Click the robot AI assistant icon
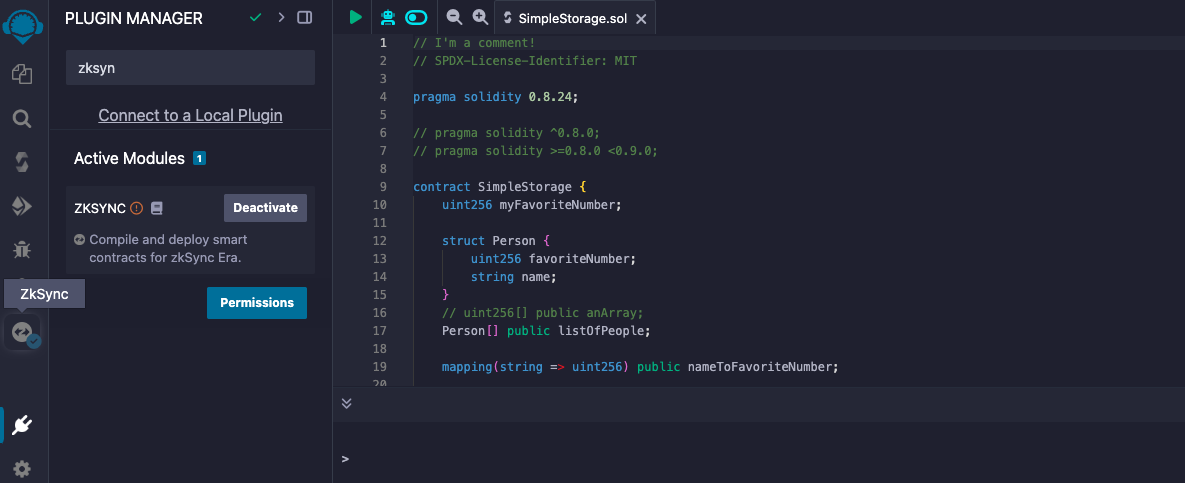 pyautogui.click(x=388, y=17)
